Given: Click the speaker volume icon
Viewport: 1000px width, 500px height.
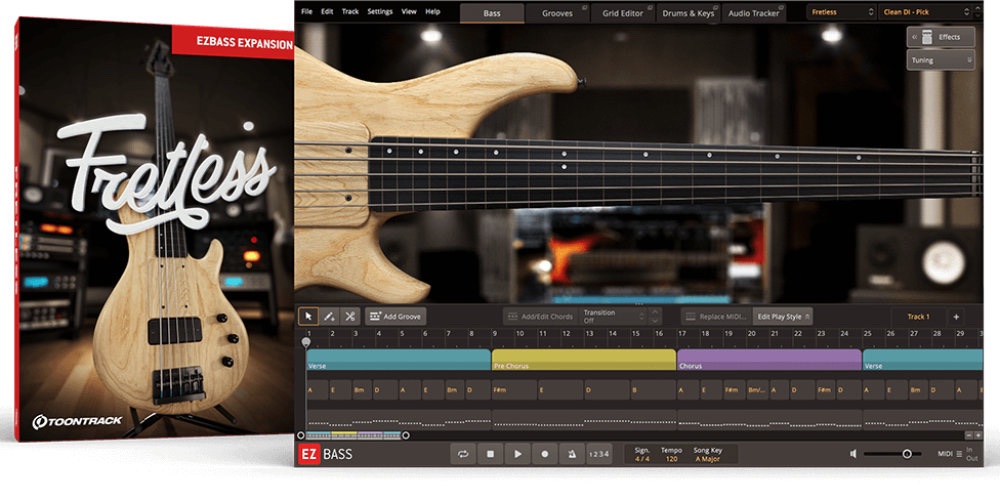Looking at the screenshot, I should pos(853,454).
